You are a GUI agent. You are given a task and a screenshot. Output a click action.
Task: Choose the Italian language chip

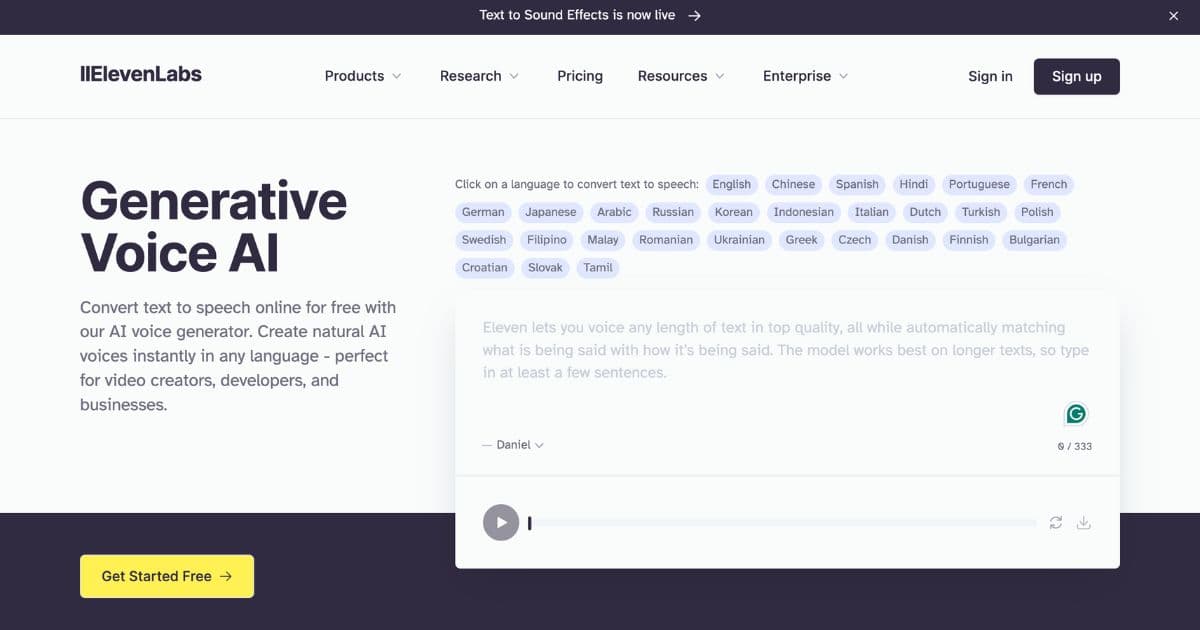[x=872, y=212]
